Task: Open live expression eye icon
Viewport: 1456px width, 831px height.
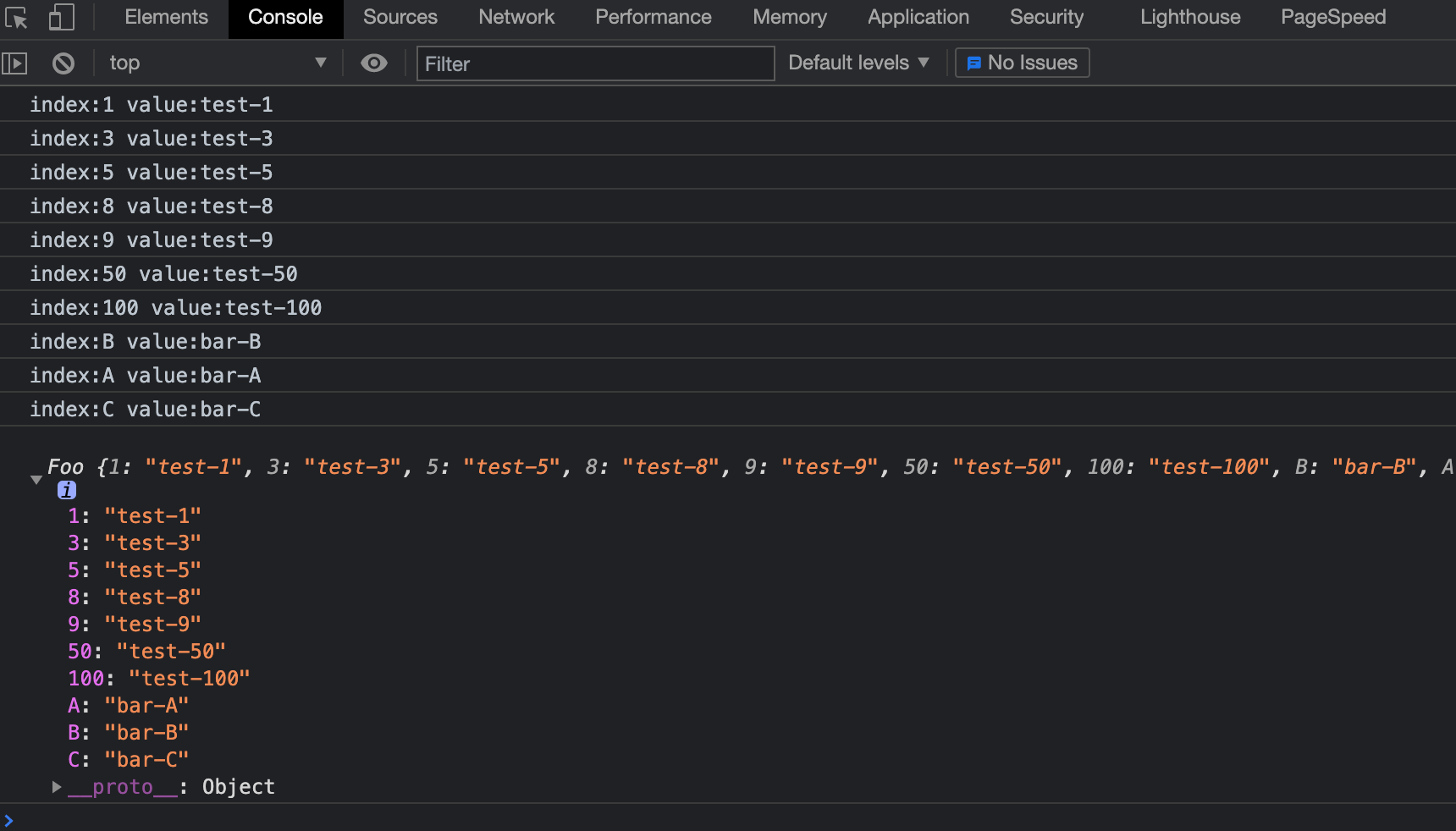Action: coord(374,63)
